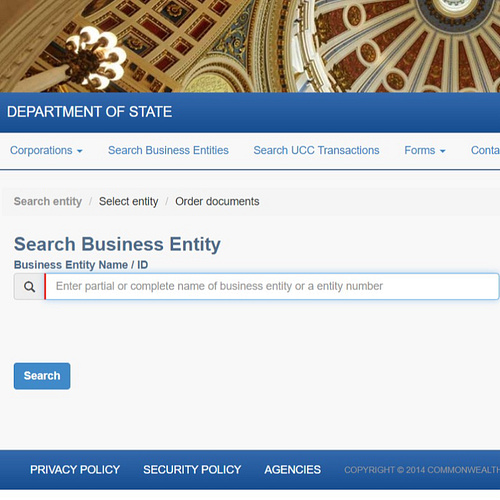Click the capitol dome banner image
Viewport: 500px width, 500px height.
(250, 46)
